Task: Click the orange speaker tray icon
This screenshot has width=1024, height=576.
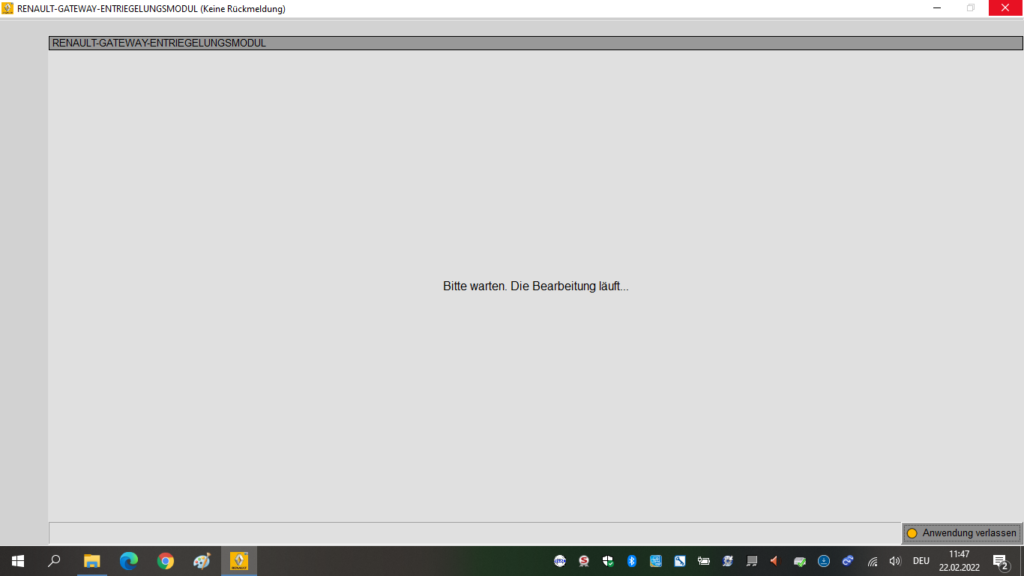Action: click(775, 561)
